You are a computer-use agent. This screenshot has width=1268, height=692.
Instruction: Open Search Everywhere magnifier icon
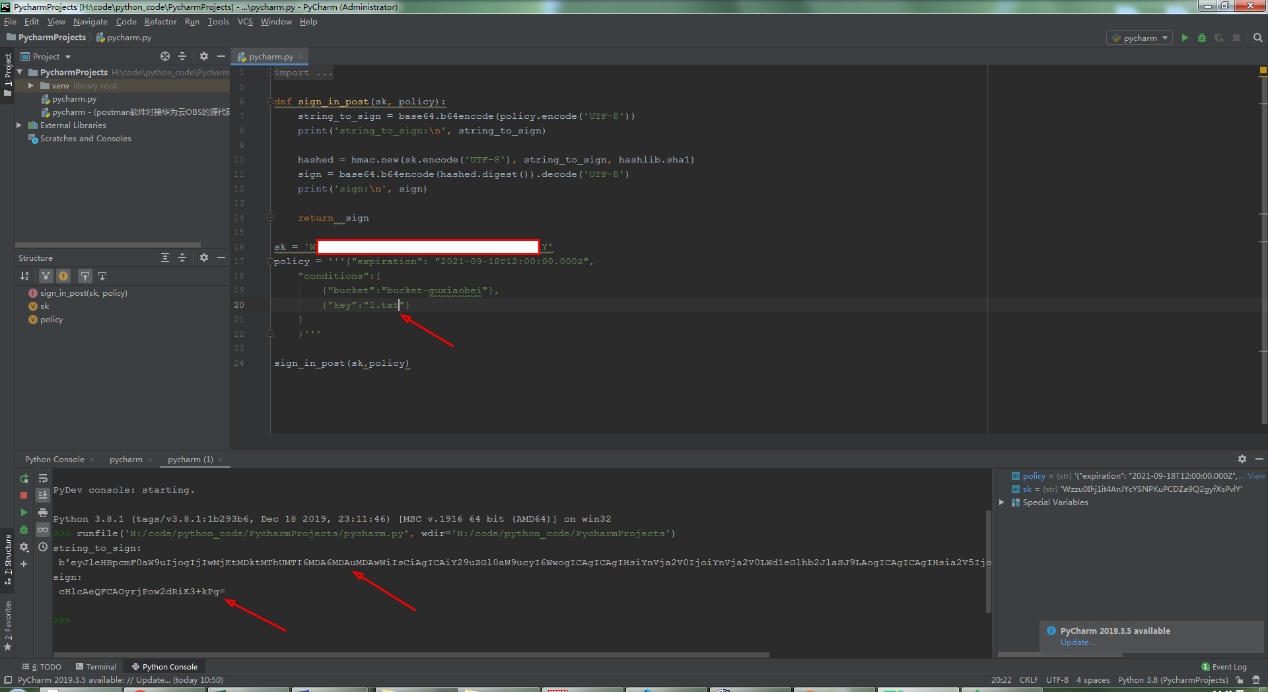pos(1256,38)
